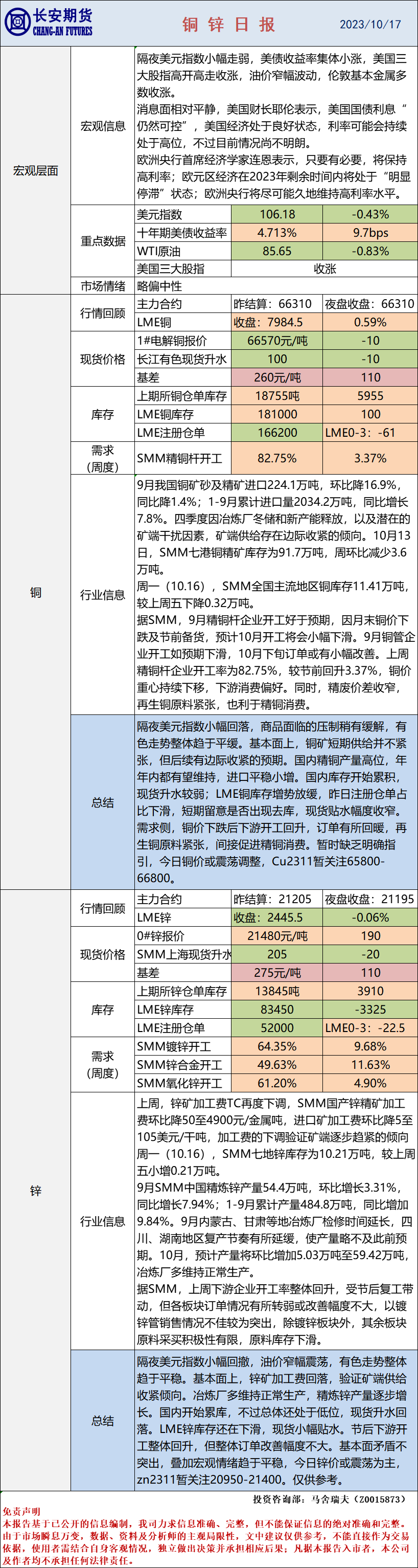
Task: Select the 64.35% galvanizing rate
Action: (277, 1046)
